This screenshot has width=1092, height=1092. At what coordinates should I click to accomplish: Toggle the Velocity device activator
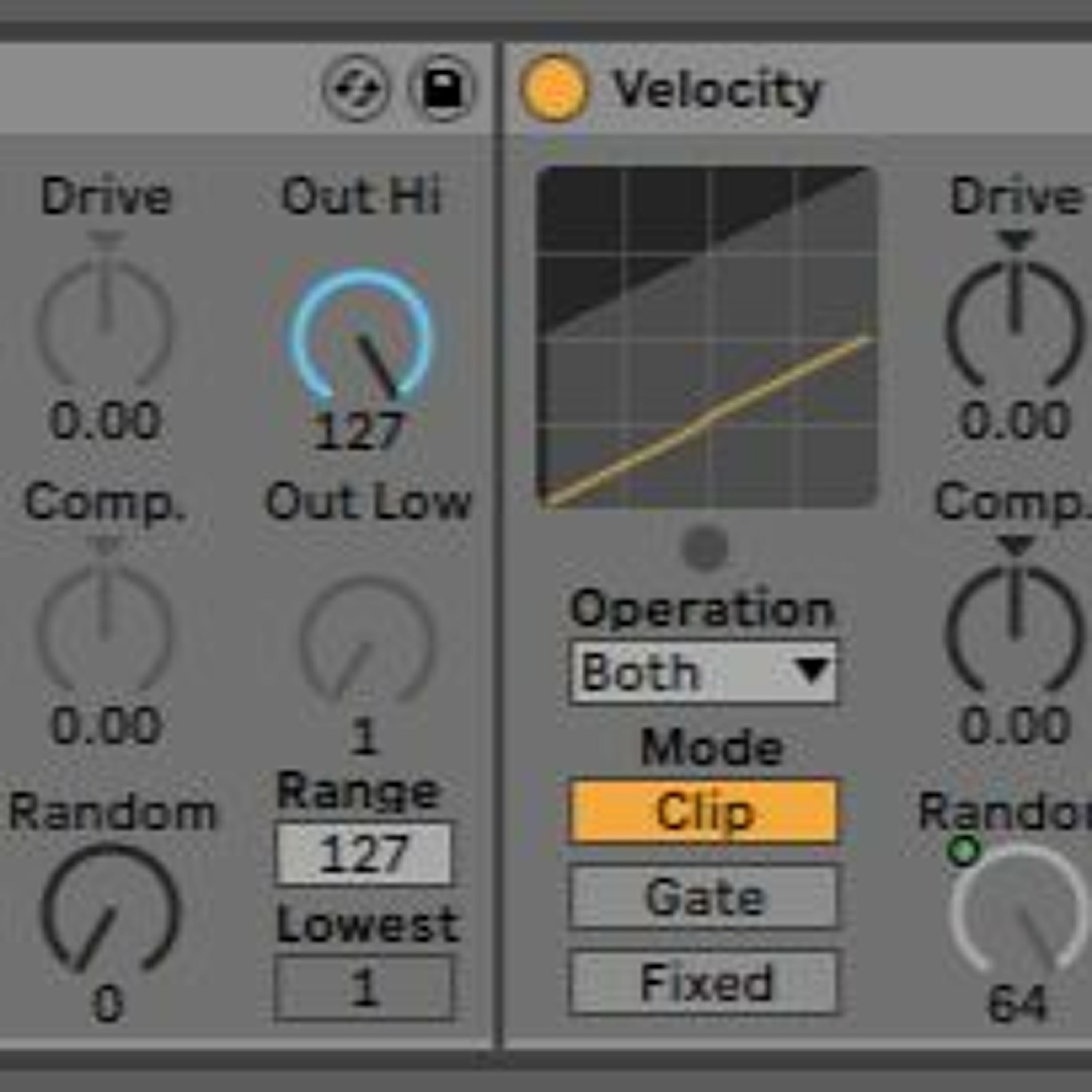(554, 88)
